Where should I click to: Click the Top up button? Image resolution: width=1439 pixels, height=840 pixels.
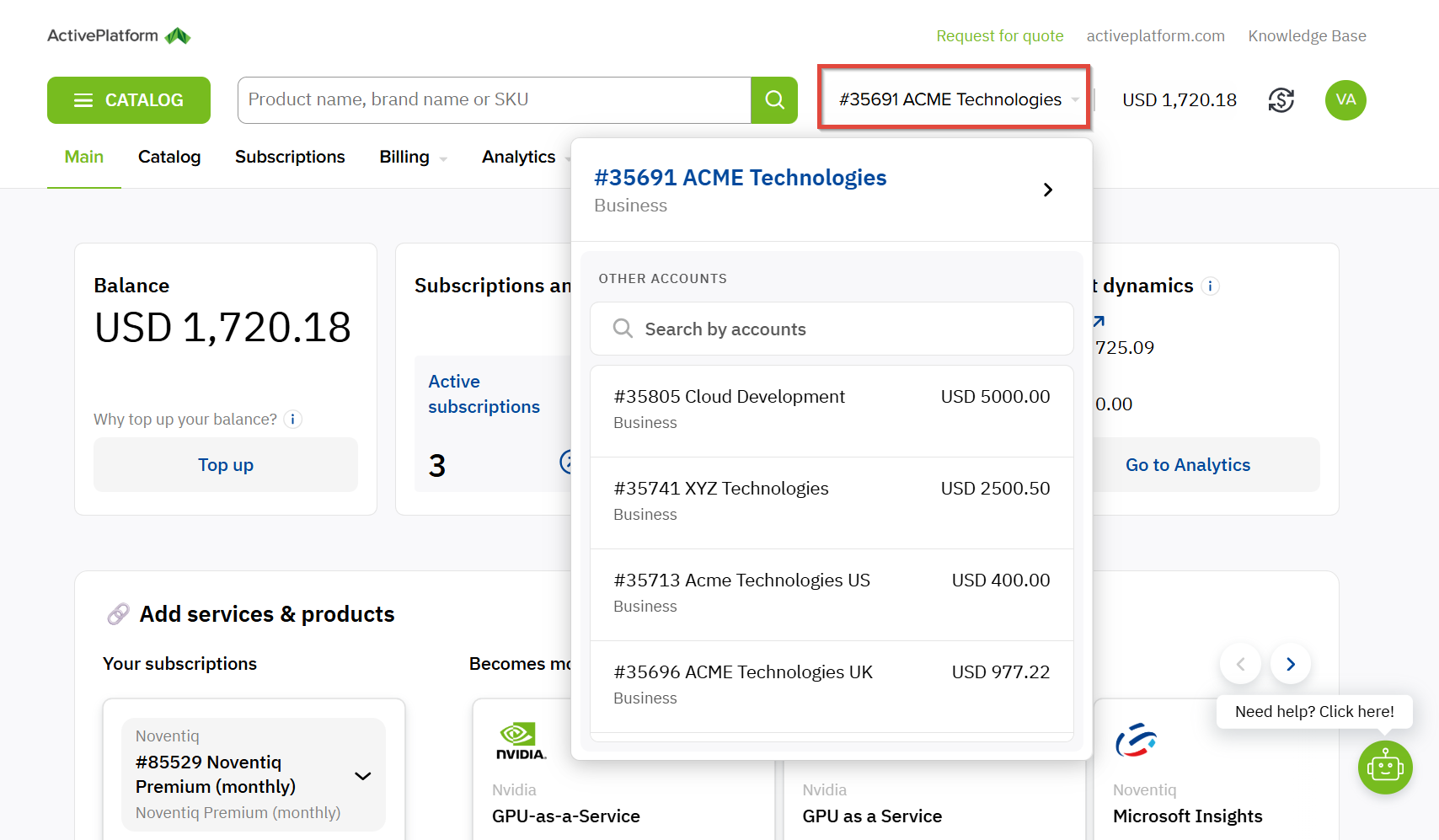tap(226, 465)
